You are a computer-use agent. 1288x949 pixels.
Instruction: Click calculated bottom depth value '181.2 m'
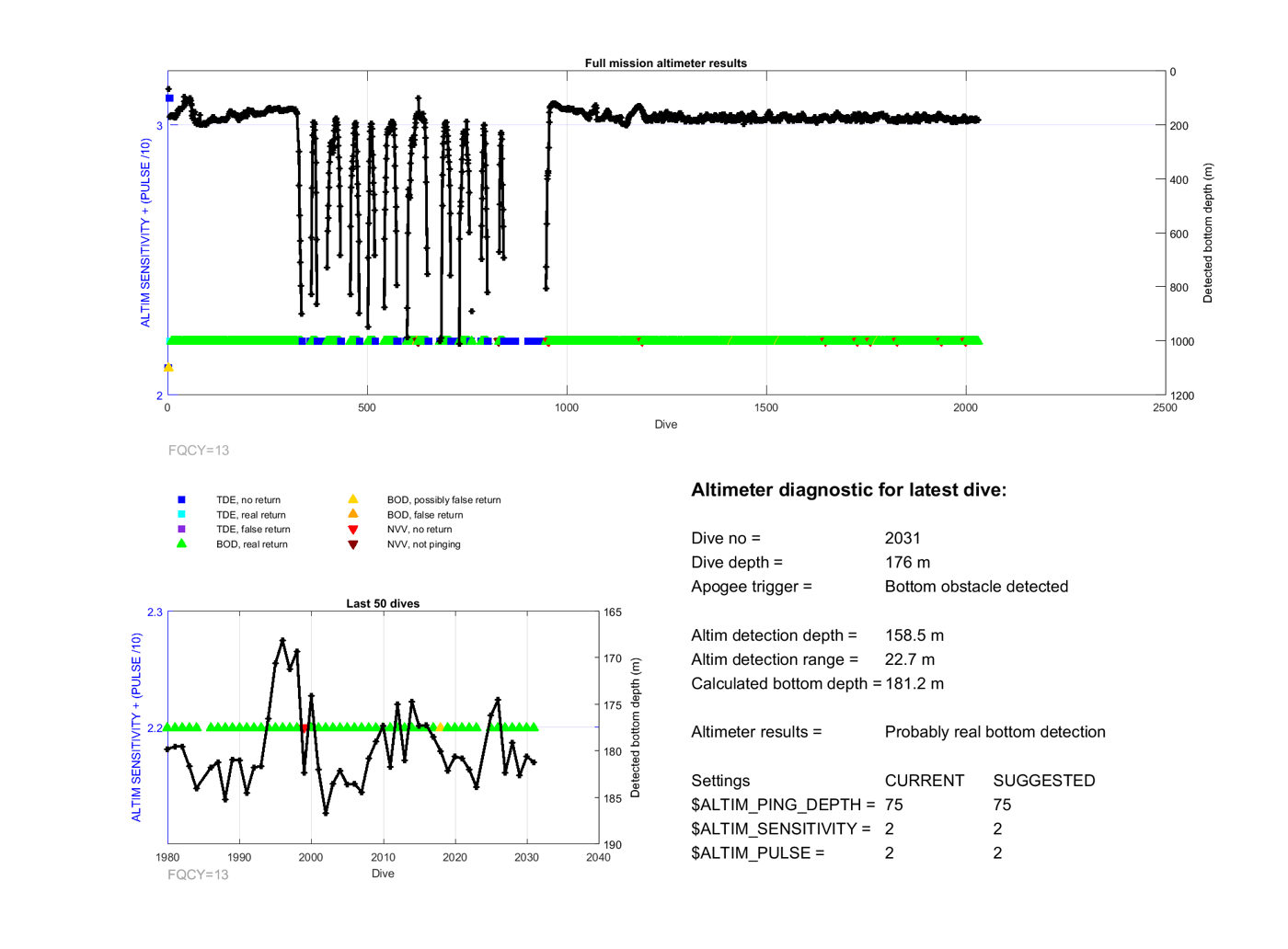pos(914,683)
